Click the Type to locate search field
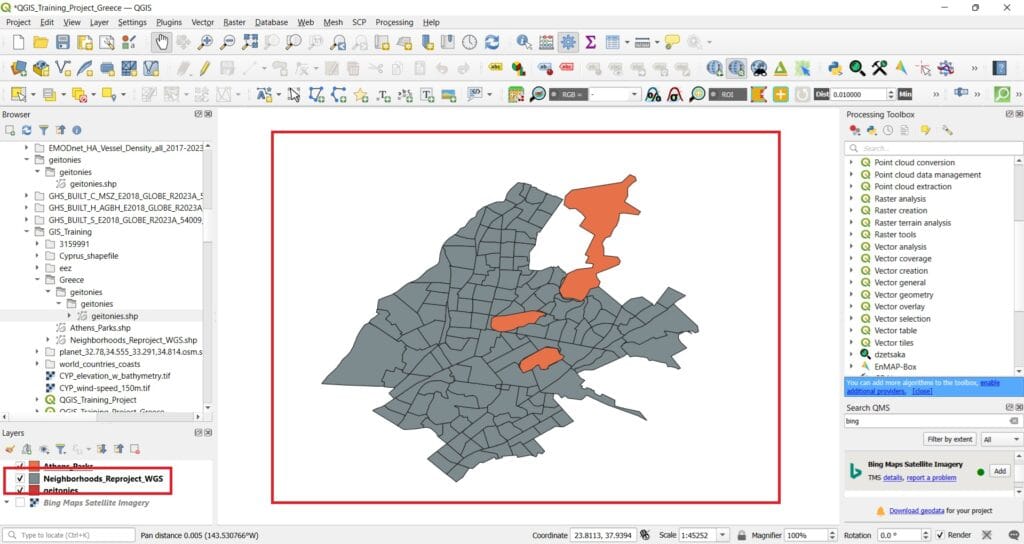The width and height of the screenshot is (1024, 544). pos(69,535)
